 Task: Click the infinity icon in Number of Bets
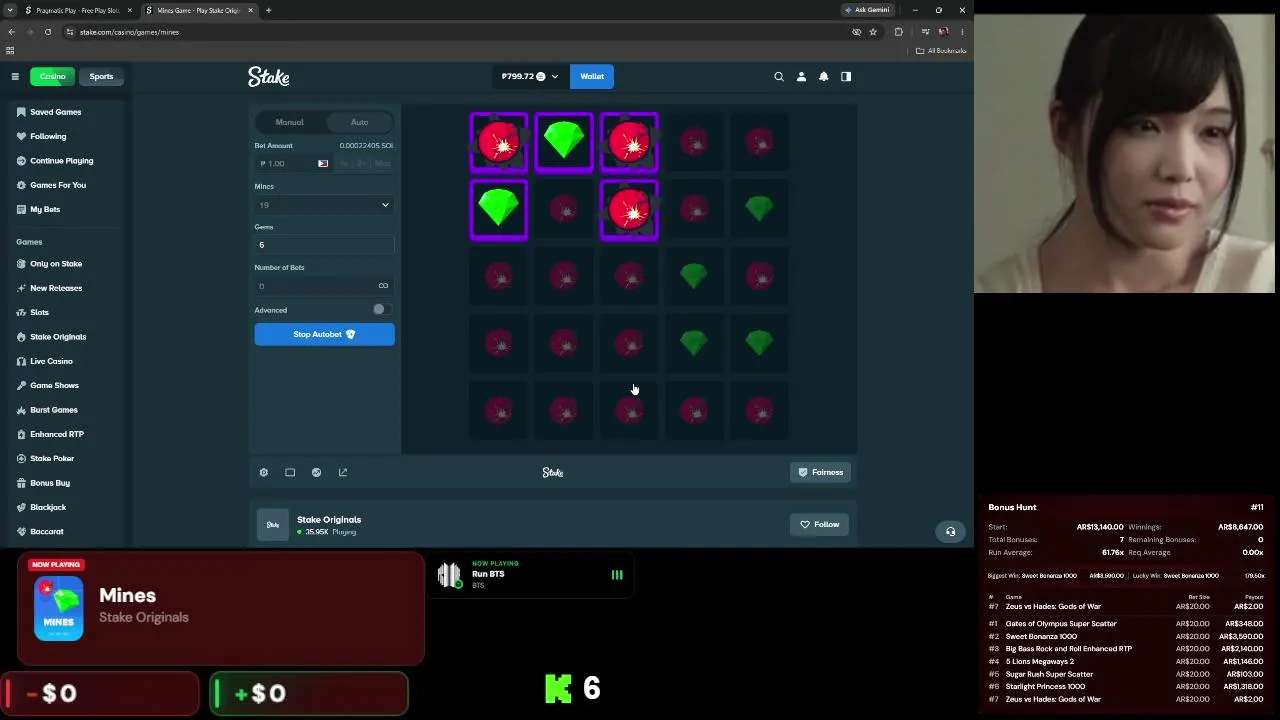pos(383,286)
